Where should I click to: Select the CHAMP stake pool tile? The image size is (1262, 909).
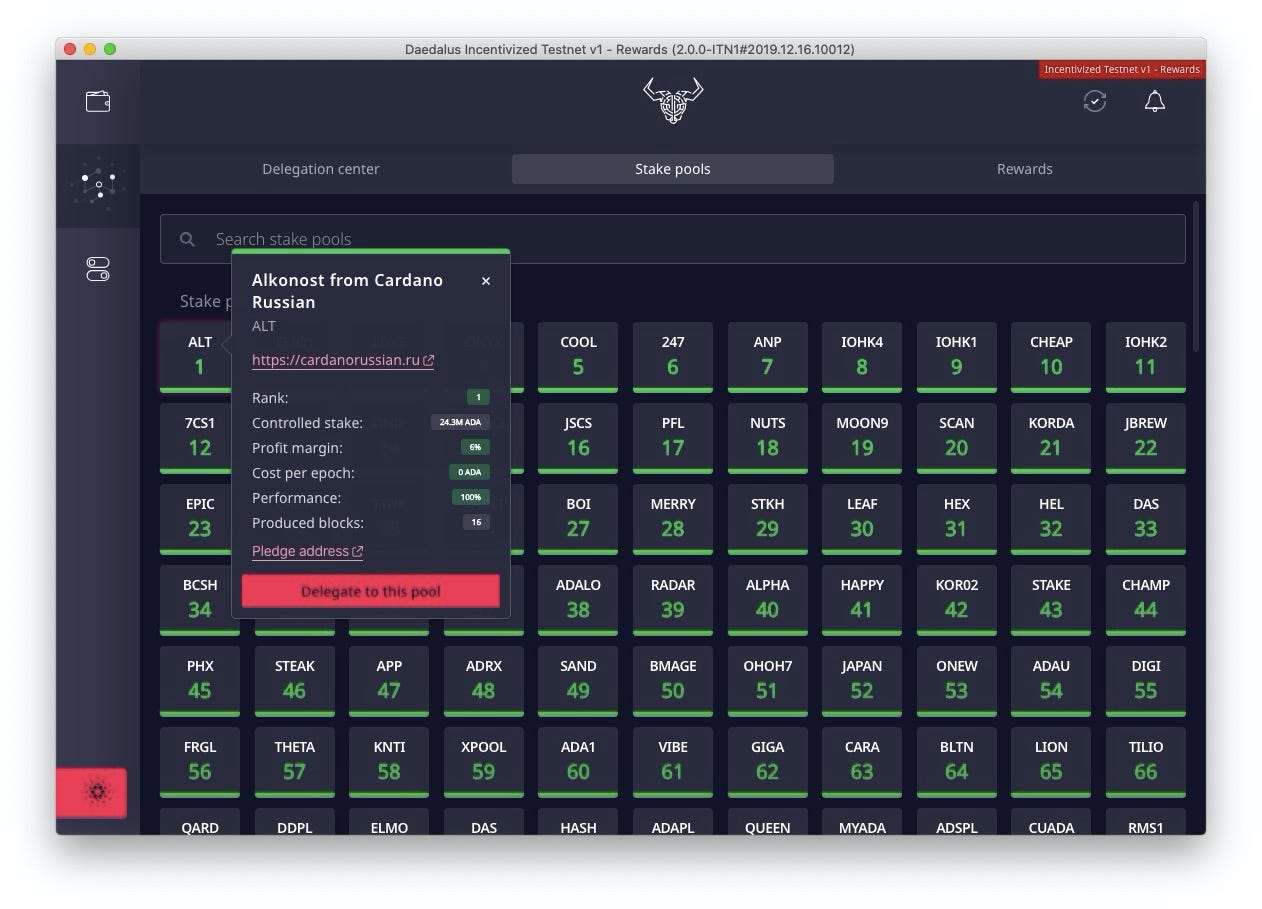pos(1146,600)
